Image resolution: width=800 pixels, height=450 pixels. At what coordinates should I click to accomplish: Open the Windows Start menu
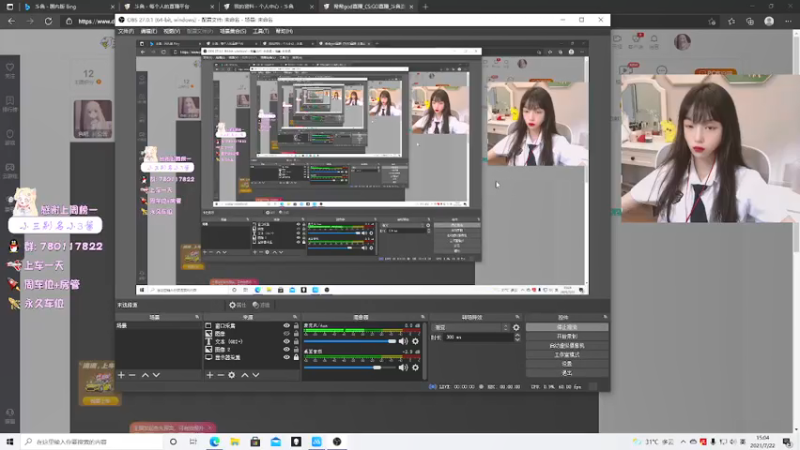click(x=10, y=441)
